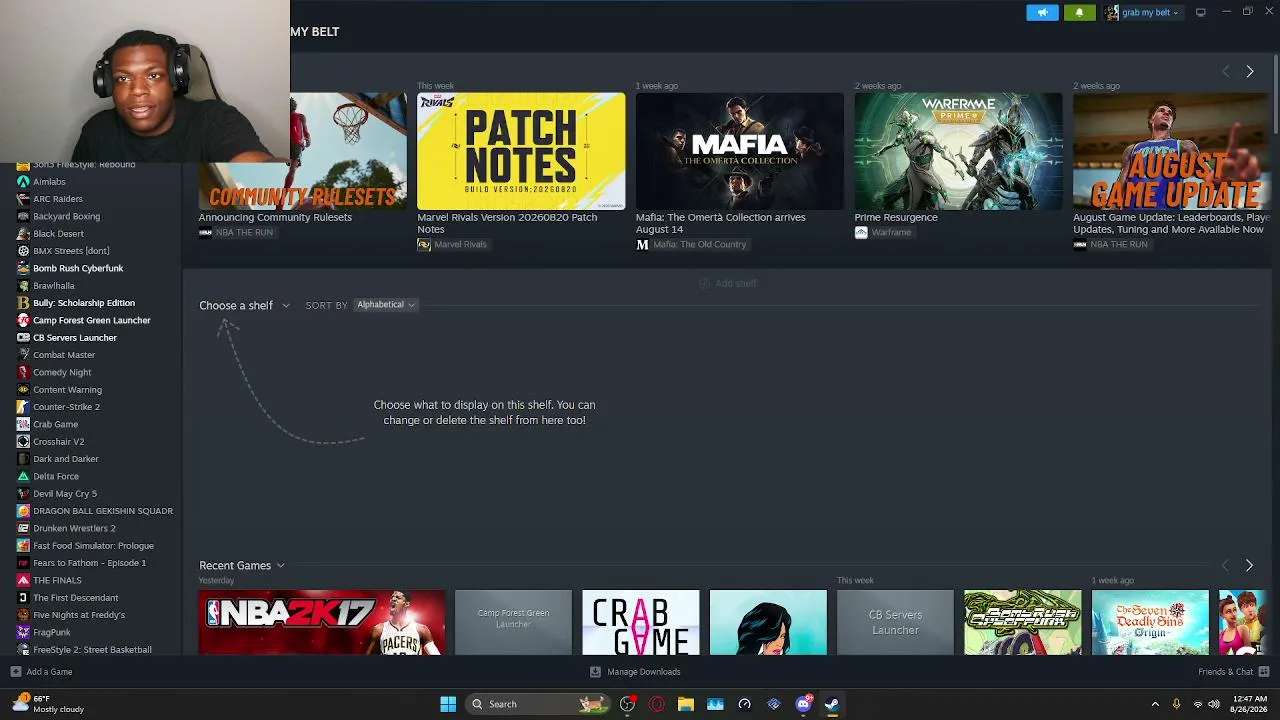
Task: Go to next news items in the carousel
Action: [1249, 71]
